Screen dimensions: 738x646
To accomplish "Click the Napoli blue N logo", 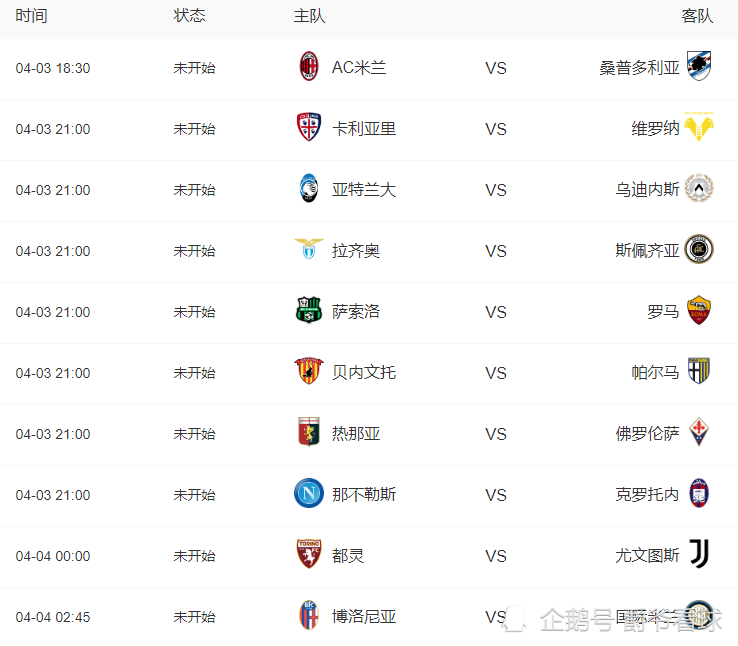I will [x=309, y=494].
